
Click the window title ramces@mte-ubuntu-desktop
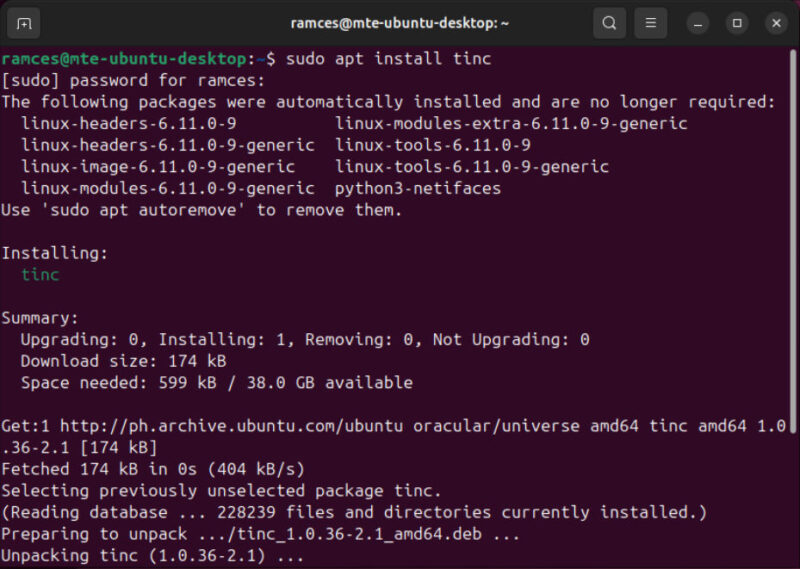399,23
